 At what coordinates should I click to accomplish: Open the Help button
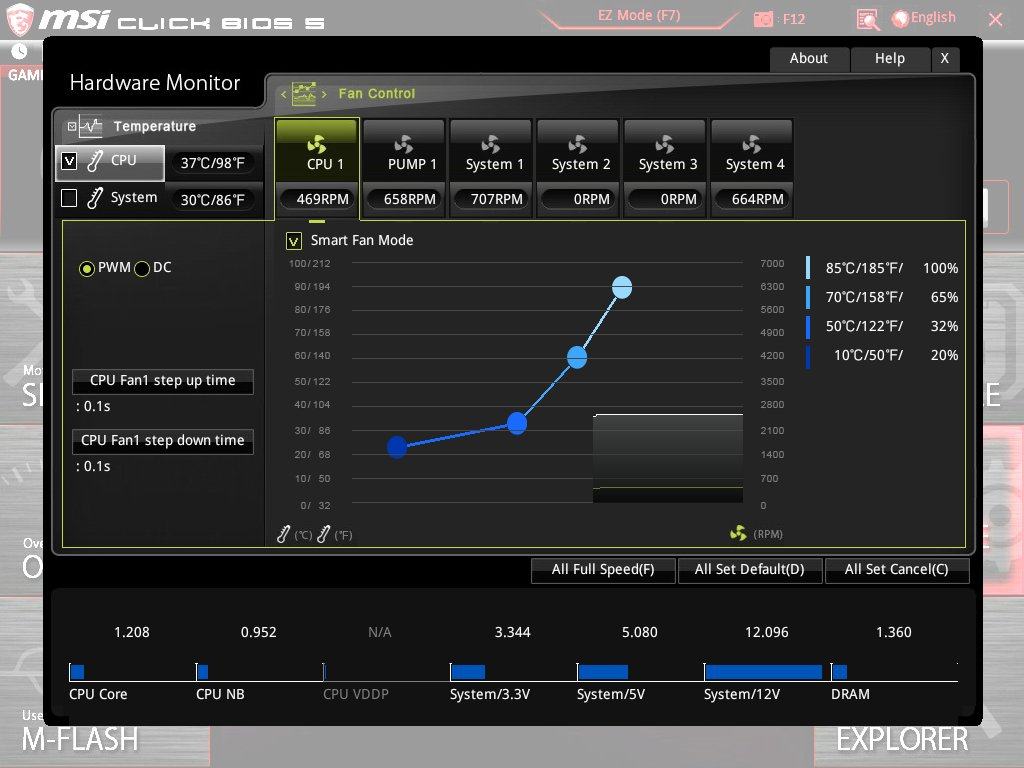click(889, 59)
